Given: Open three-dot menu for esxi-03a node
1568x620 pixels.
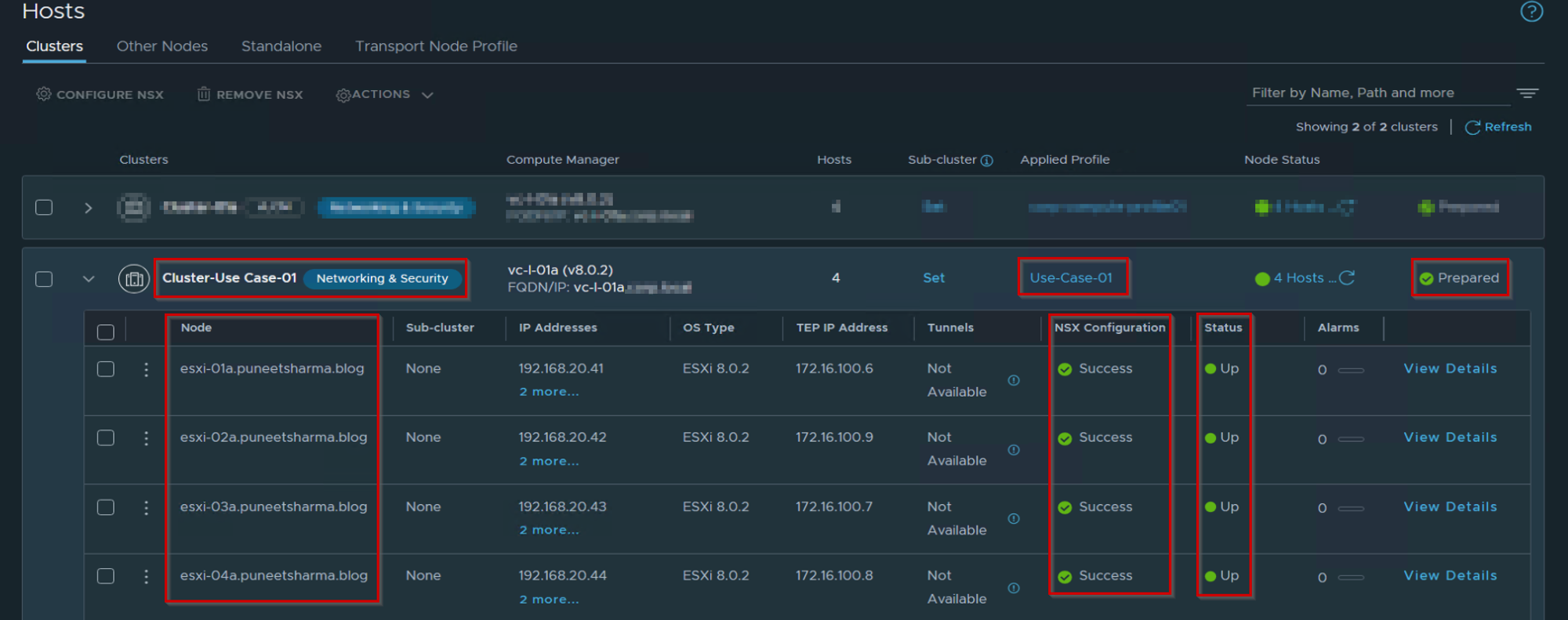Looking at the screenshot, I should (146, 508).
